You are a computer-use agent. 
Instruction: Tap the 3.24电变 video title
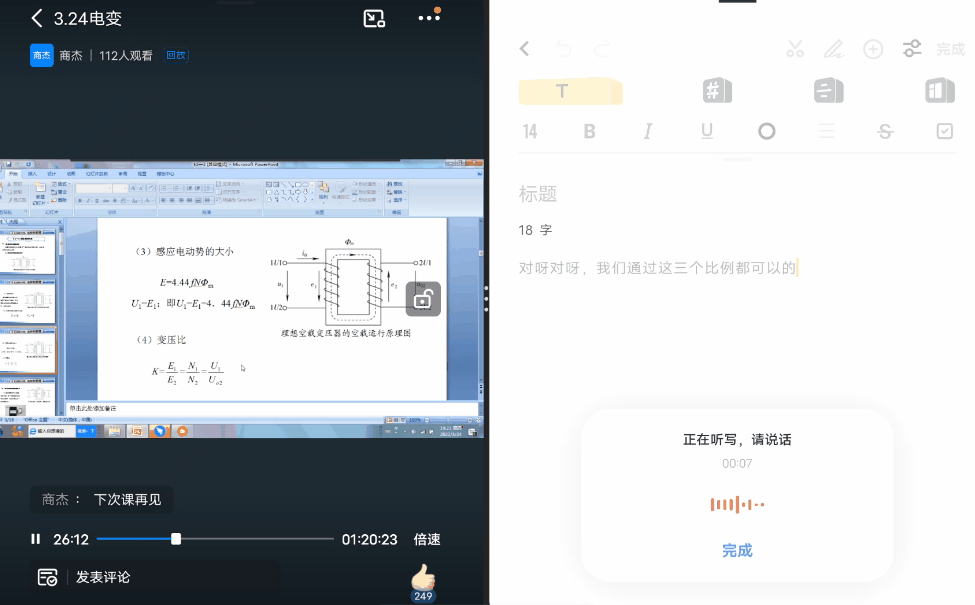point(88,19)
